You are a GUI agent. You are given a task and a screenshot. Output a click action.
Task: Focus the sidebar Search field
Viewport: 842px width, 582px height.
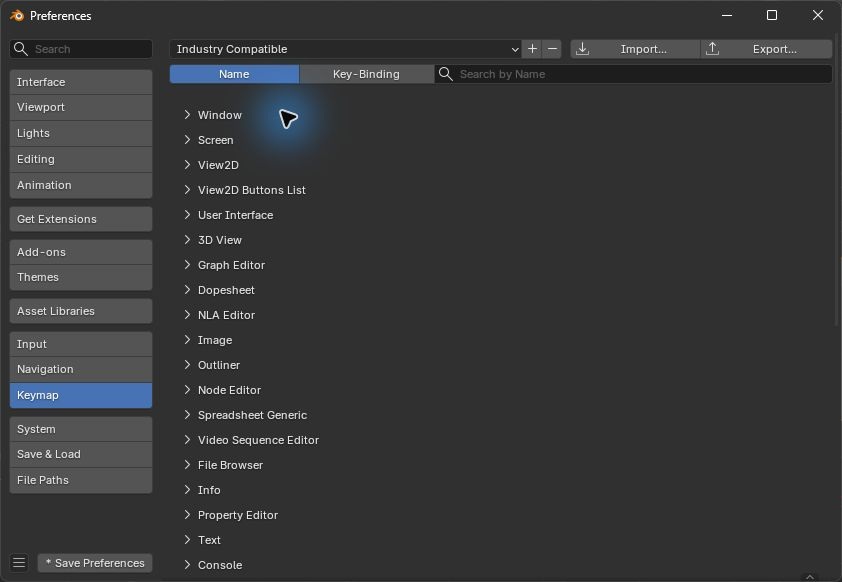click(81, 49)
